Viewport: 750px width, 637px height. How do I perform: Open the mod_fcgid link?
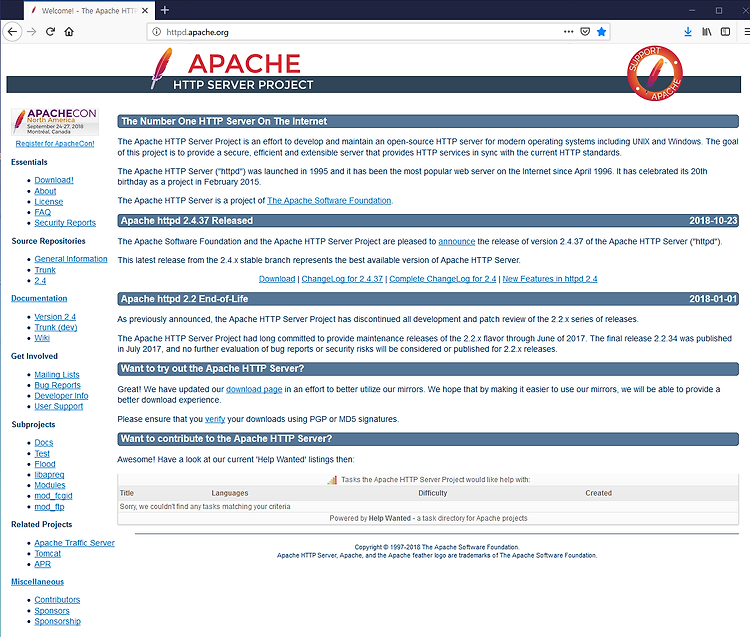pos(54,496)
